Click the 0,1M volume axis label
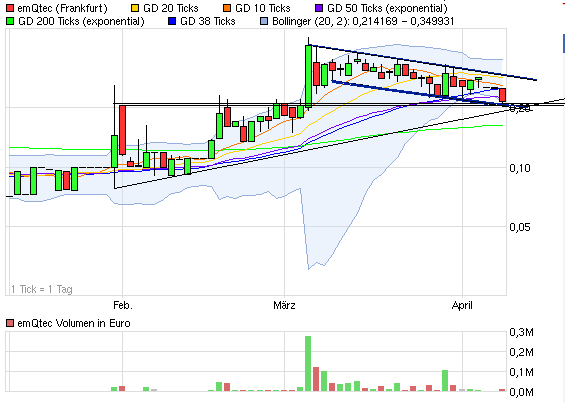565x403 pixels. [x=521, y=372]
